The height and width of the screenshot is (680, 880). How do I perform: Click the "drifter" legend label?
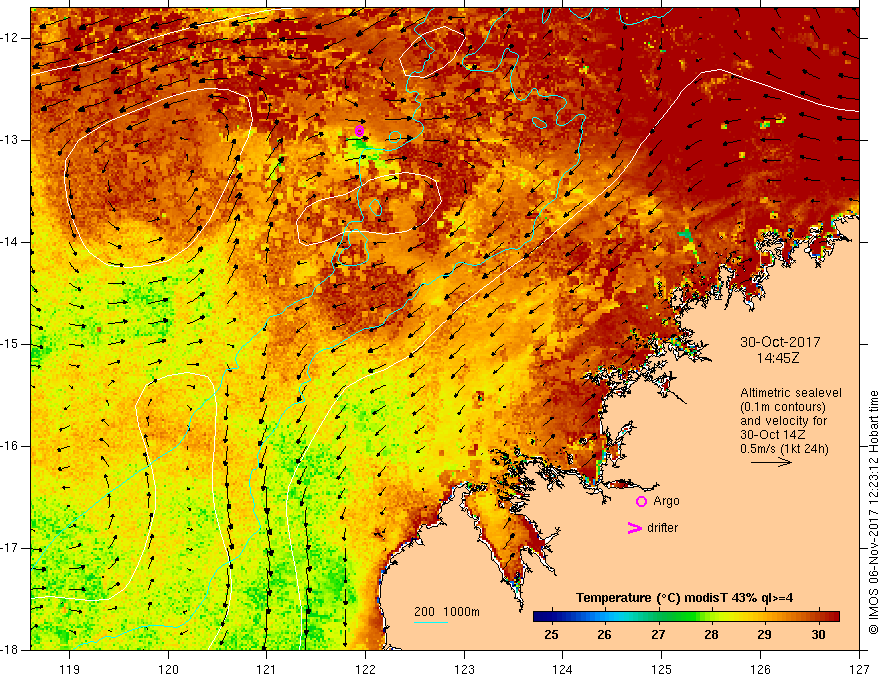(x=662, y=528)
